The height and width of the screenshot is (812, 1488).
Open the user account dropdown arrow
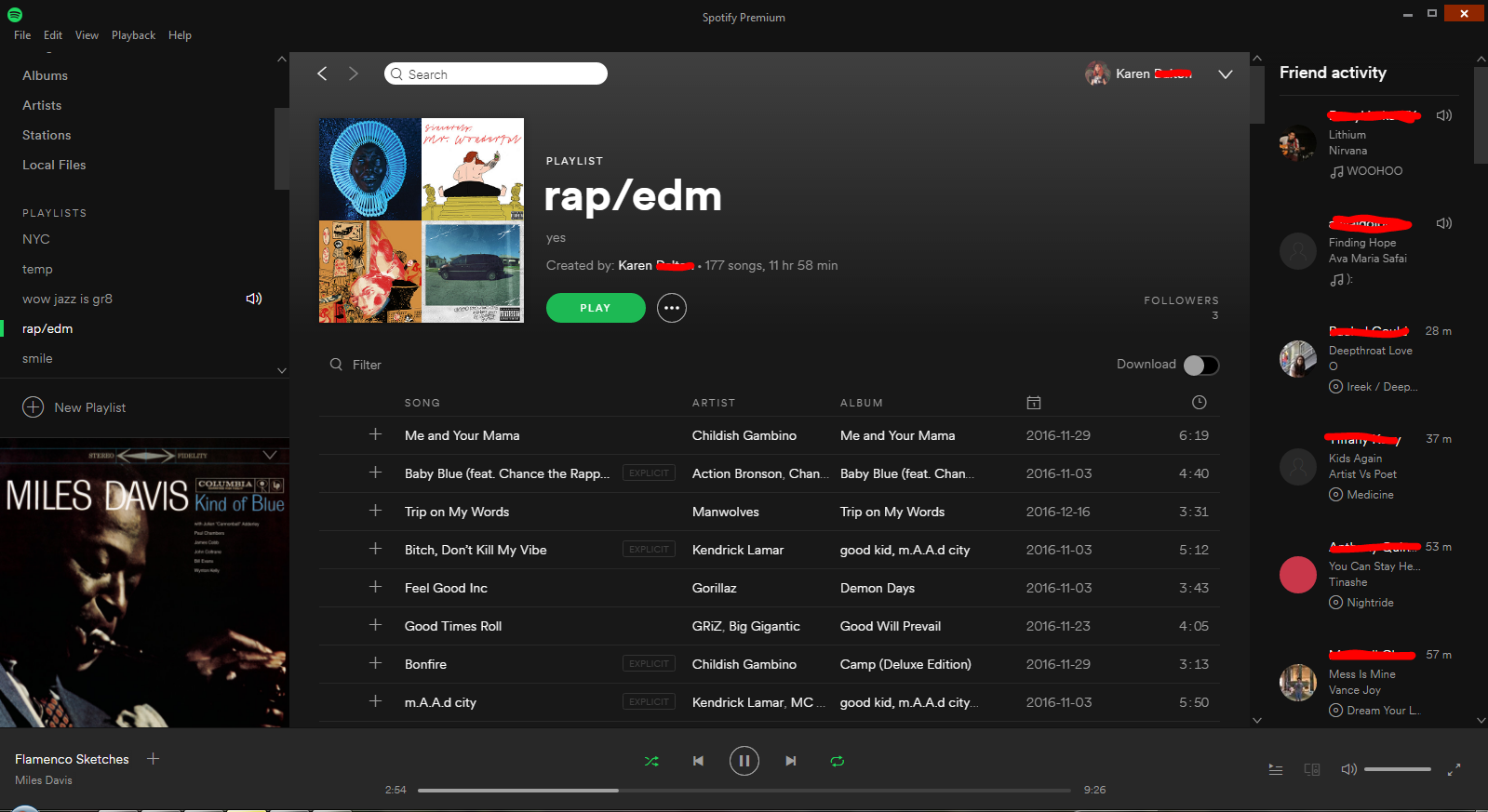point(1225,74)
